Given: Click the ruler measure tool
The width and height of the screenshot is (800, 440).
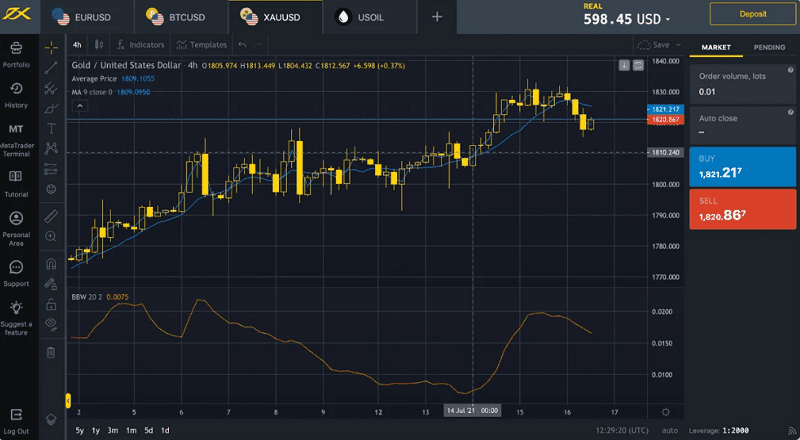Looking at the screenshot, I should point(51,215).
